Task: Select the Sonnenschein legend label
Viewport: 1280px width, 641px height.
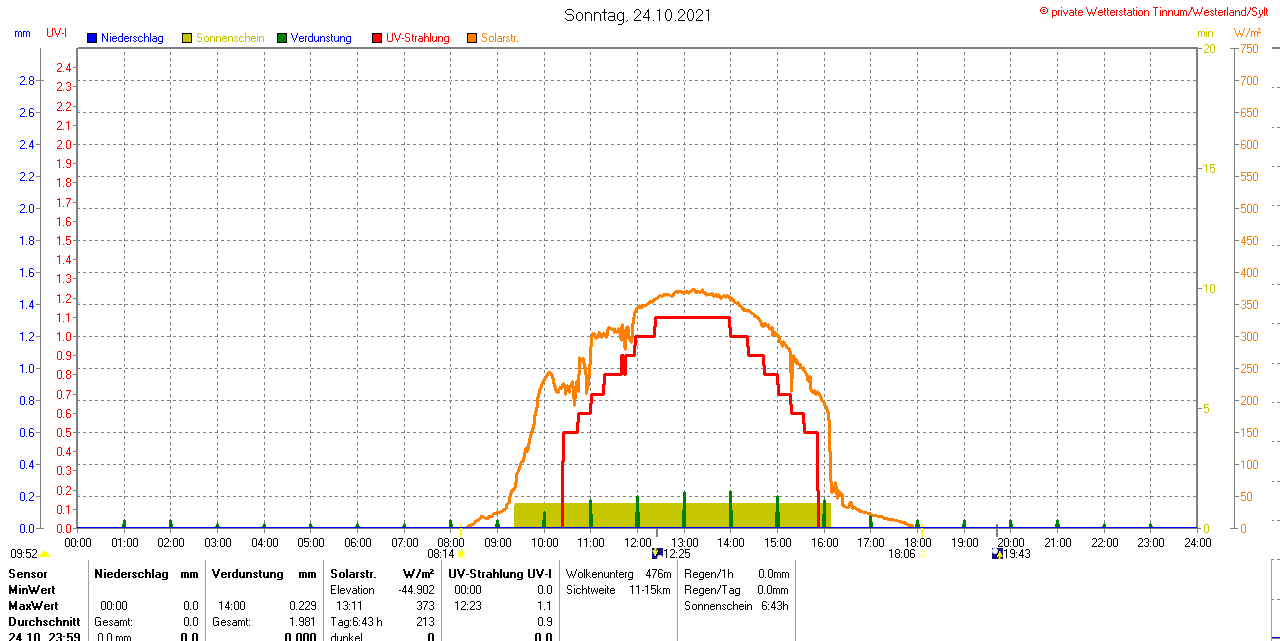Action: coord(230,38)
